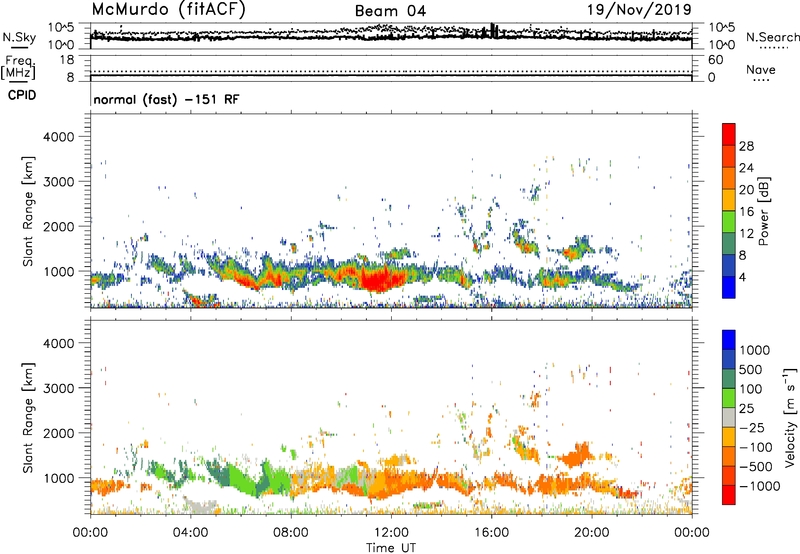This screenshot has height=554, width=800.
Task: Click the velocity panel 'Slant Range [km]' label
Action: pos(29,418)
